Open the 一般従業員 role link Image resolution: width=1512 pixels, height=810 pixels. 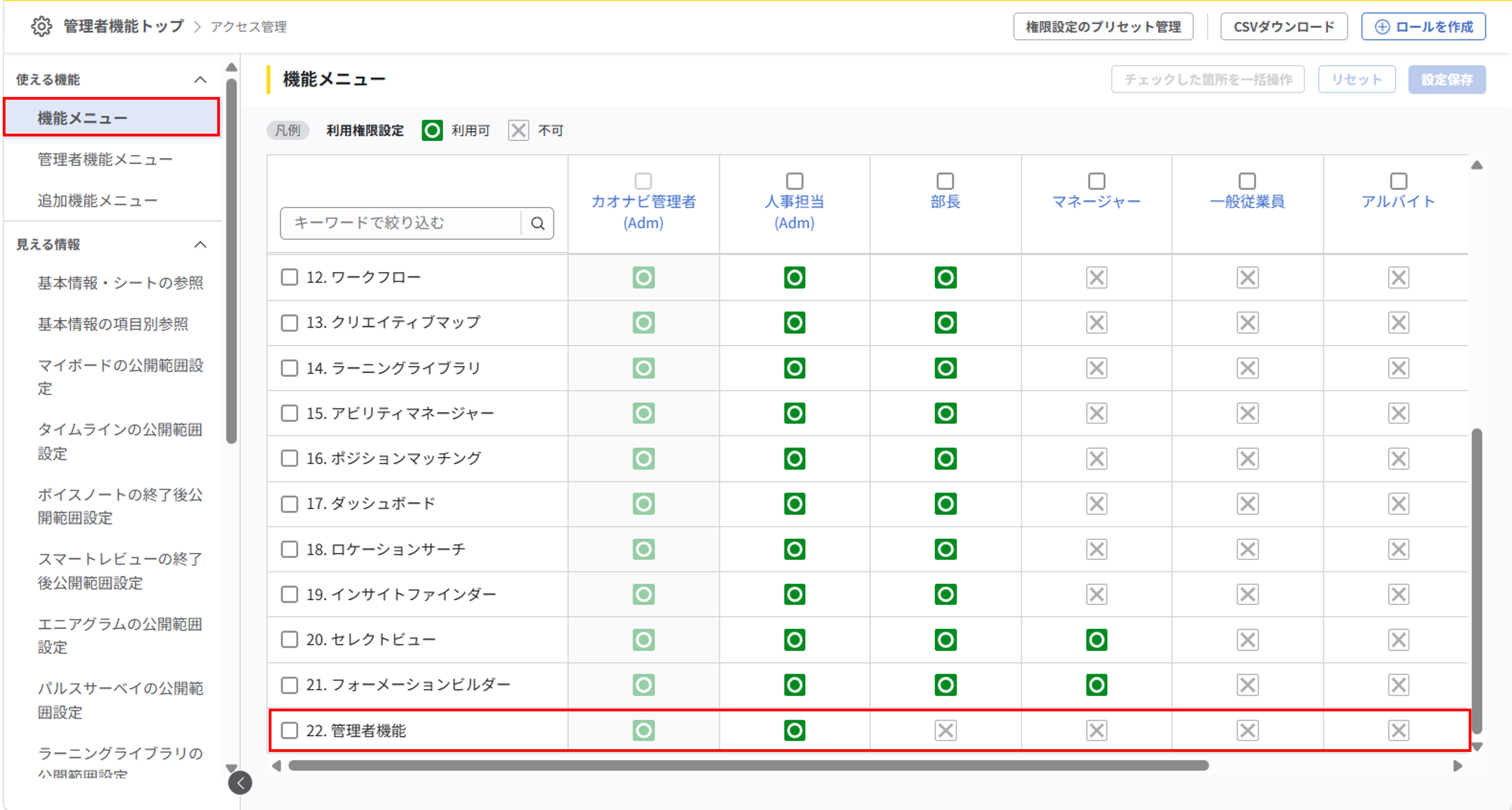click(x=1247, y=201)
